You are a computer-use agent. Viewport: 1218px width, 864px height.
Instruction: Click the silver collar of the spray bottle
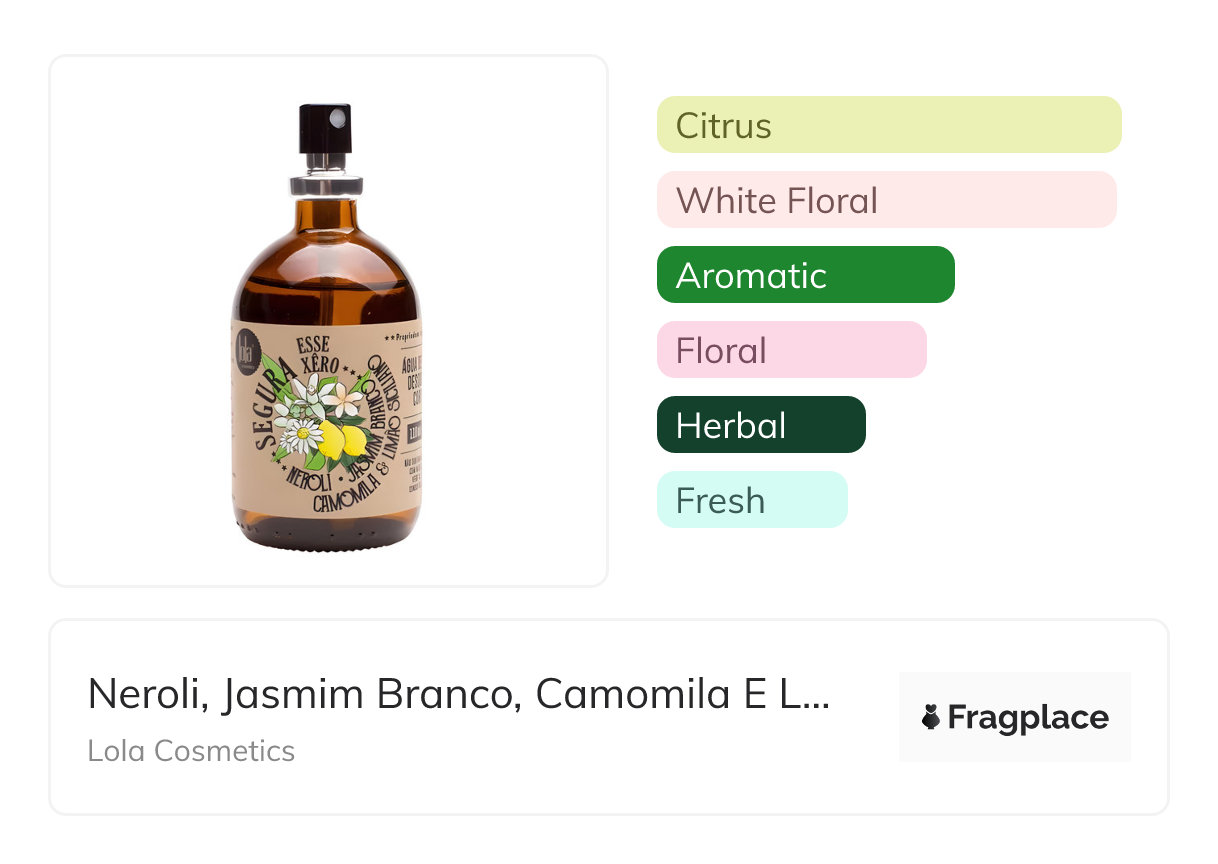(326, 184)
